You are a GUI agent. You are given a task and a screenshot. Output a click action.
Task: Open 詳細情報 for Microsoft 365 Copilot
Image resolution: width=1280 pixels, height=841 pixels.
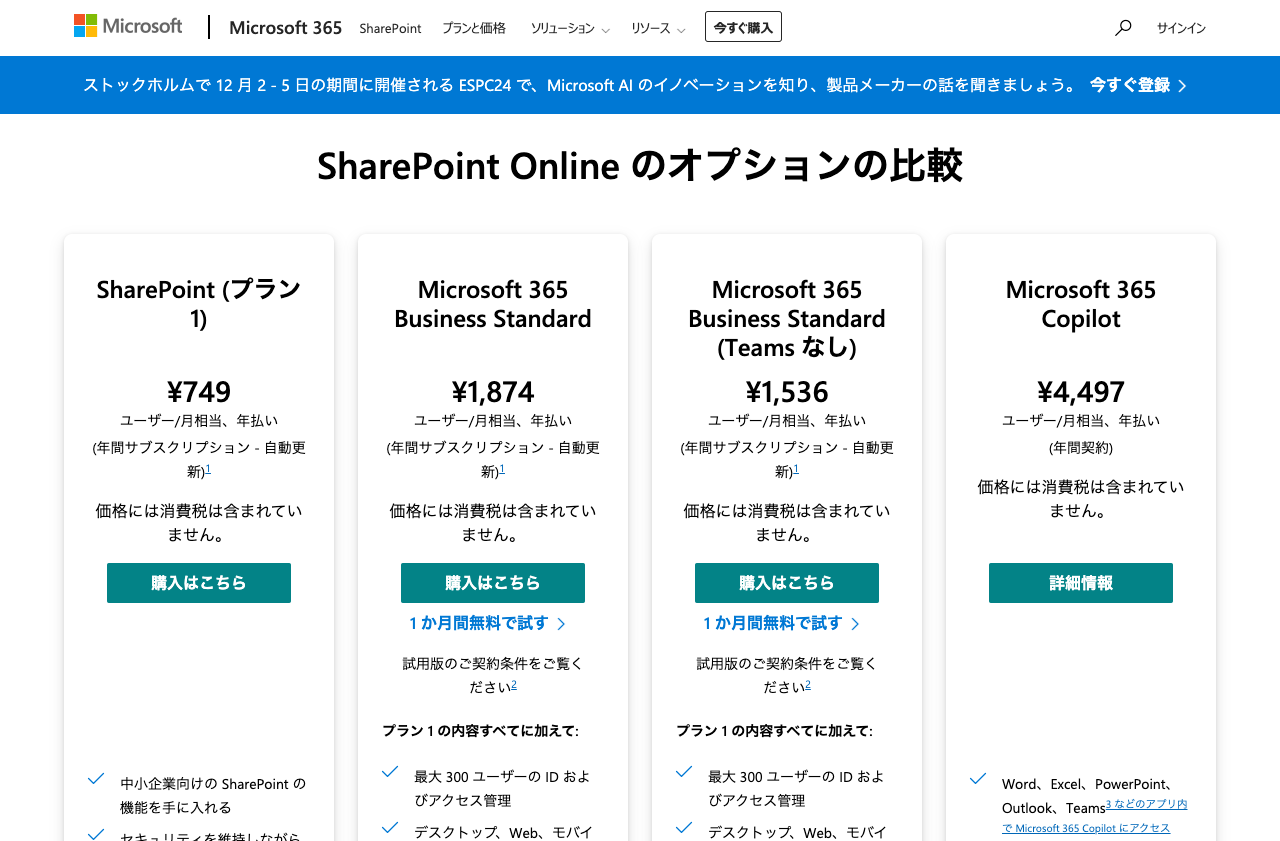[1080, 583]
